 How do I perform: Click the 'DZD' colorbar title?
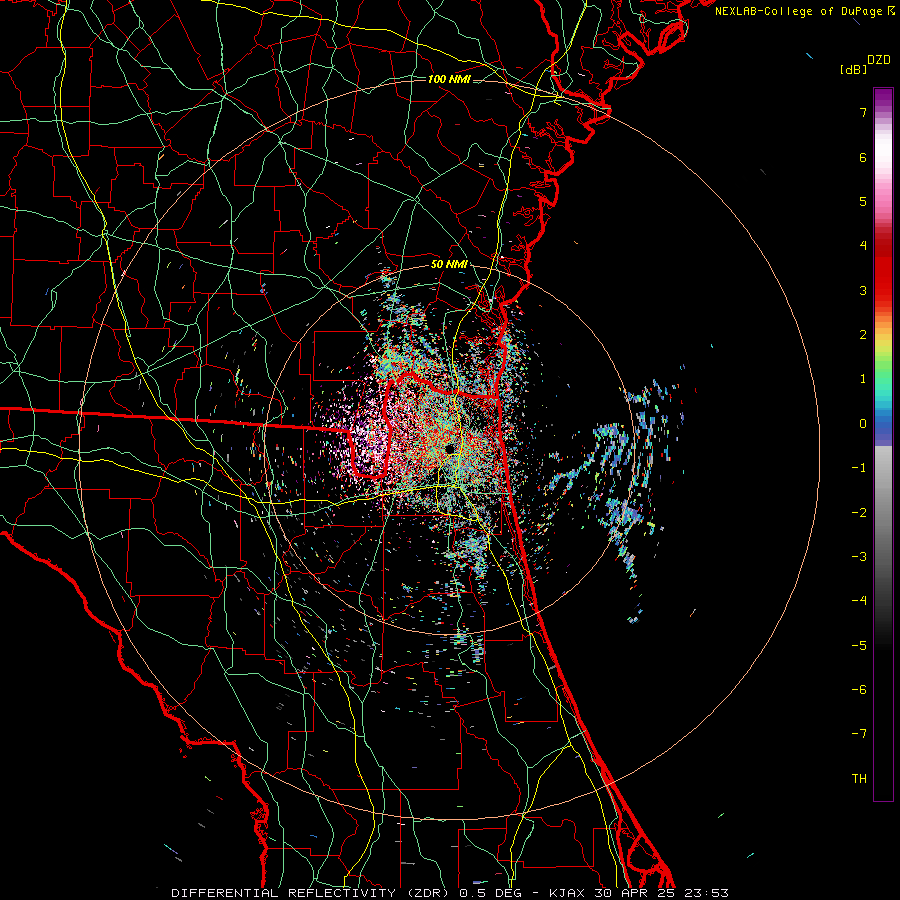[879, 60]
